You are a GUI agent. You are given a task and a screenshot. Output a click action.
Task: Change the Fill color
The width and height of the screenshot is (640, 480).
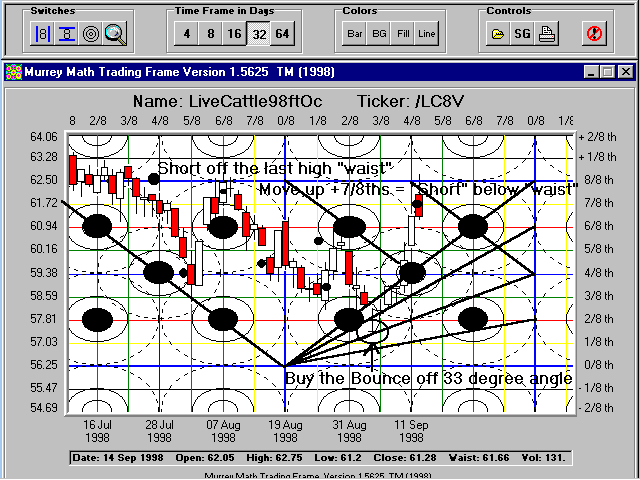402,33
